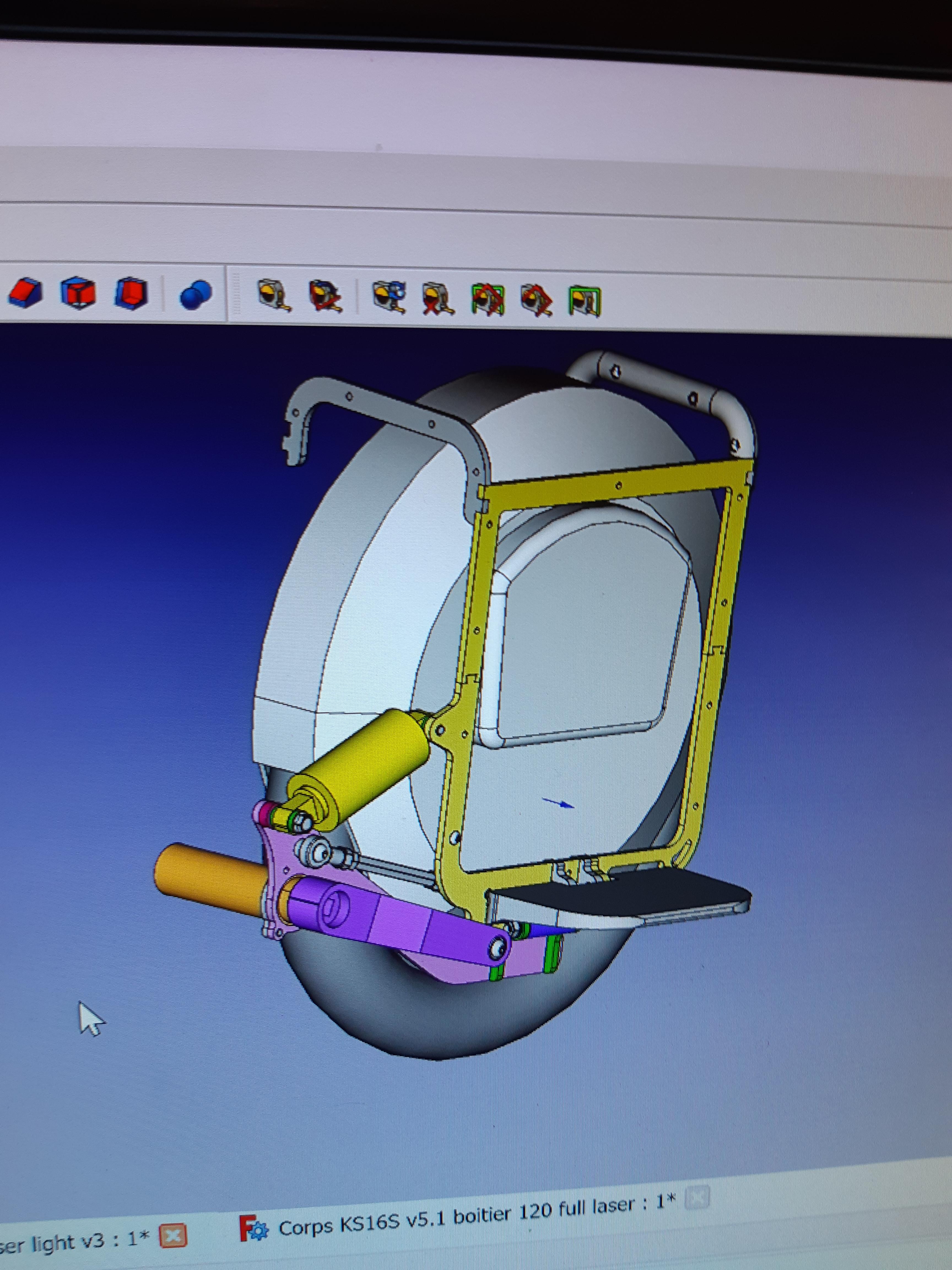Select the Measure Angular tool
Image resolution: width=952 pixels, height=1270 pixels.
coord(325,296)
